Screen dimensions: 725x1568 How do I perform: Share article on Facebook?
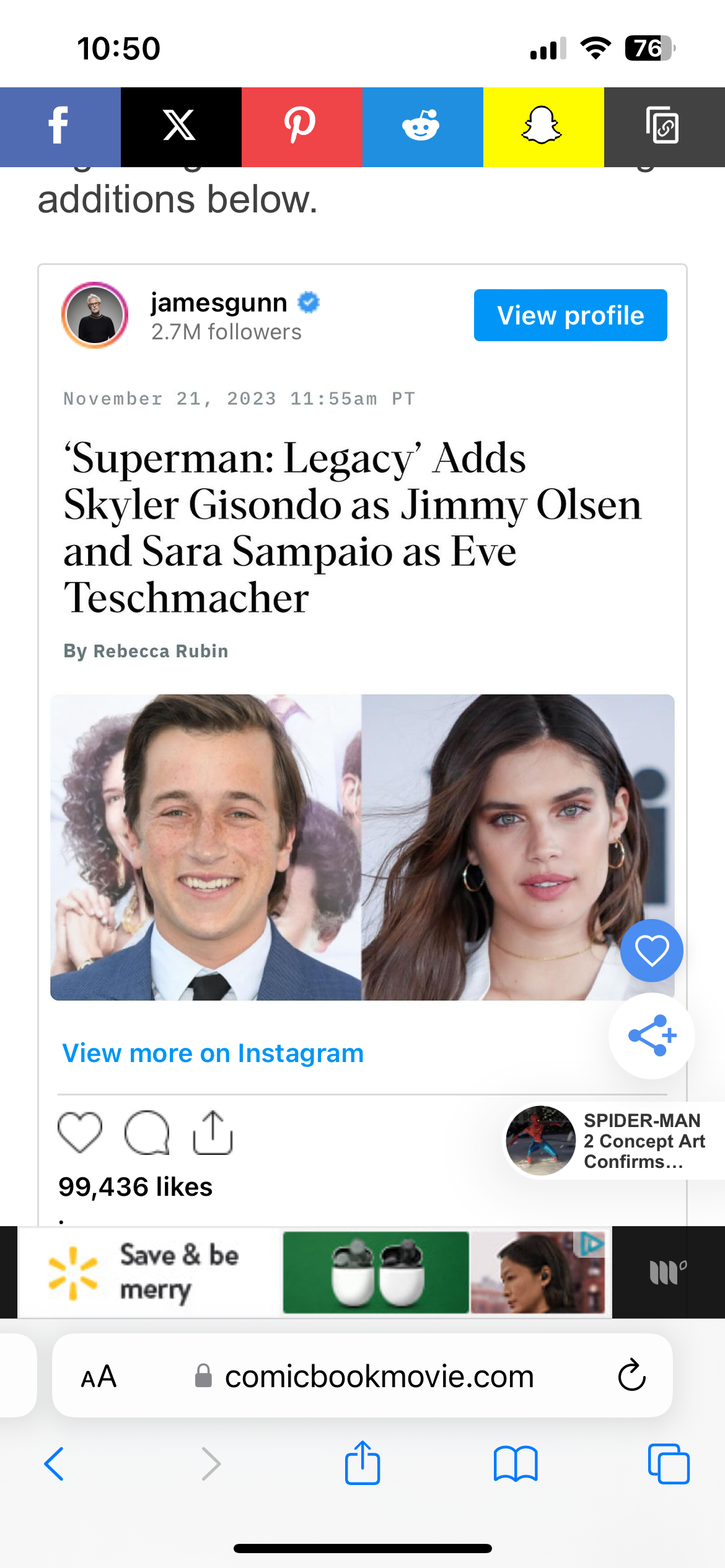[59, 127]
